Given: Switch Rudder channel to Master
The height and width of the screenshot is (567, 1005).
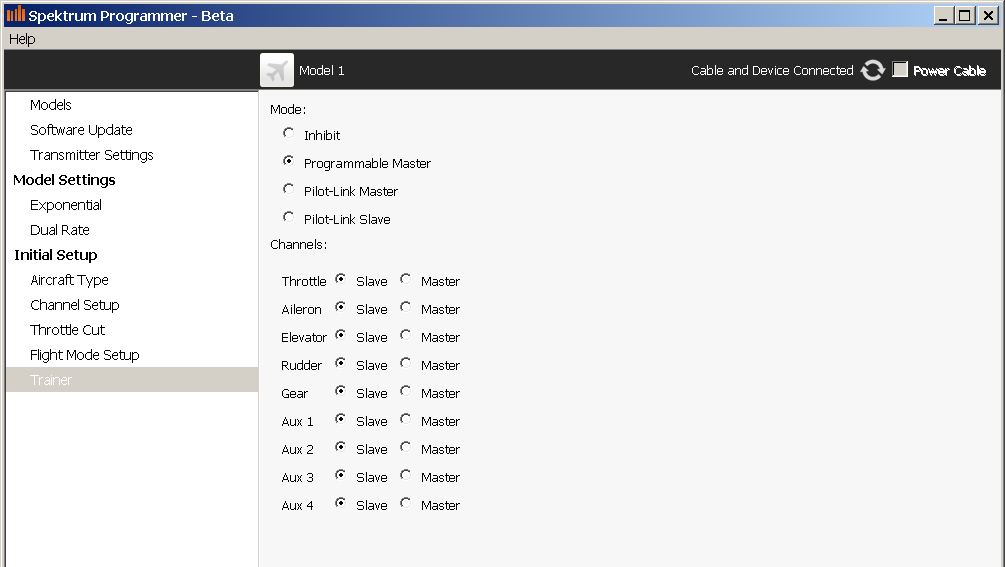Looking at the screenshot, I should click(x=405, y=364).
